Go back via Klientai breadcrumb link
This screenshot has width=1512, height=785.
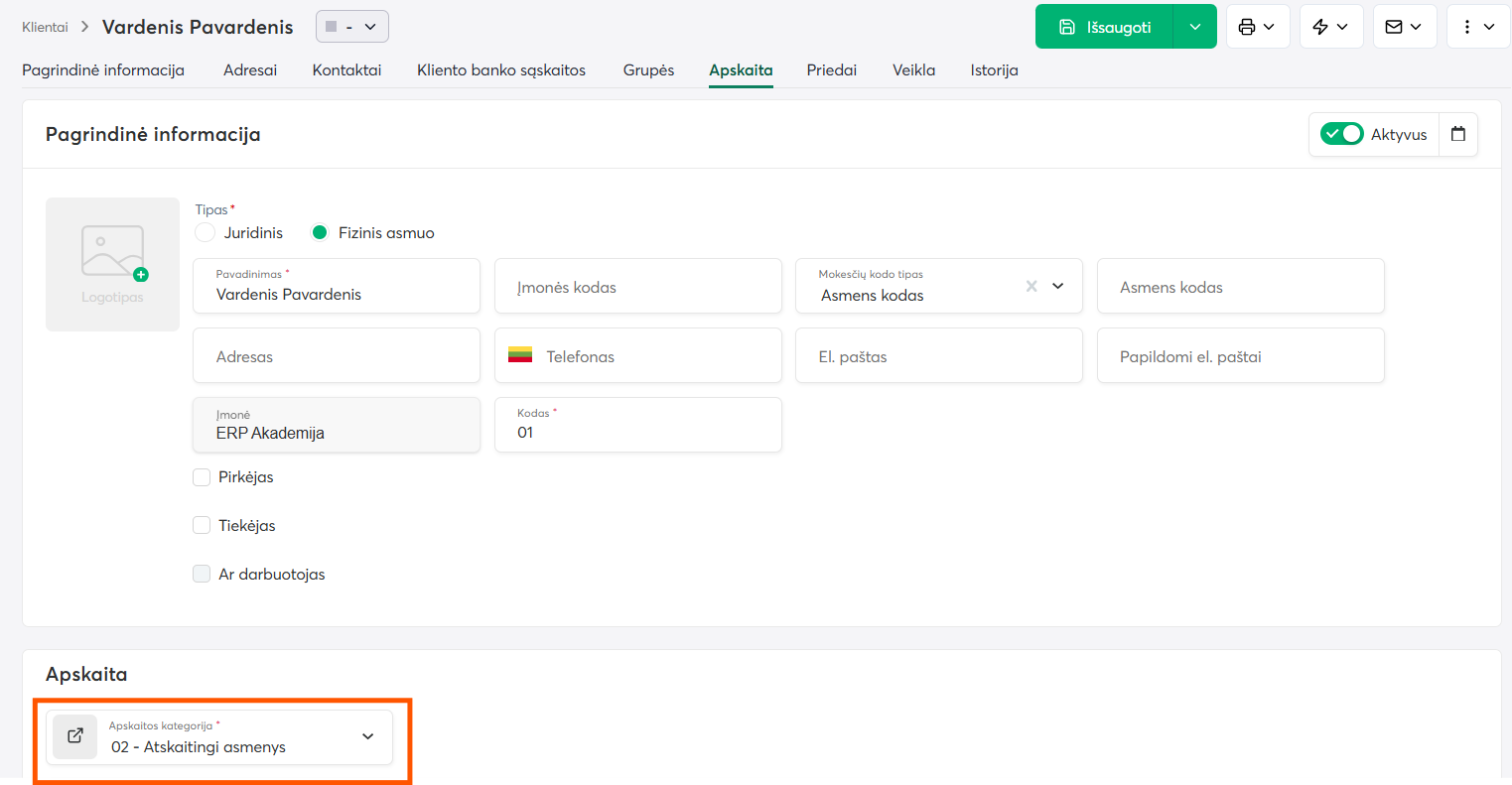[x=45, y=27]
